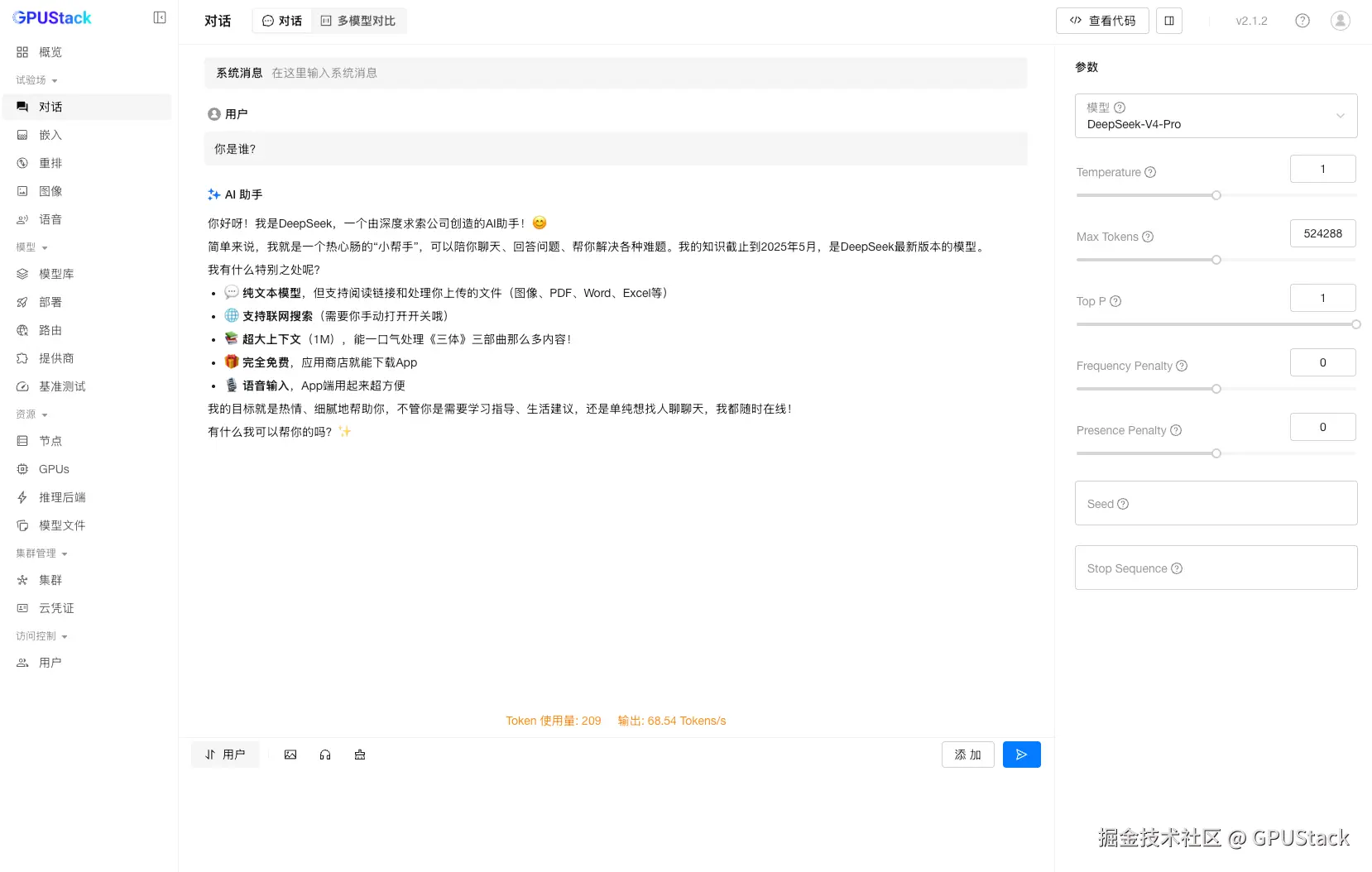Click the system message input field
This screenshot has width=1372, height=872.
(x=616, y=73)
